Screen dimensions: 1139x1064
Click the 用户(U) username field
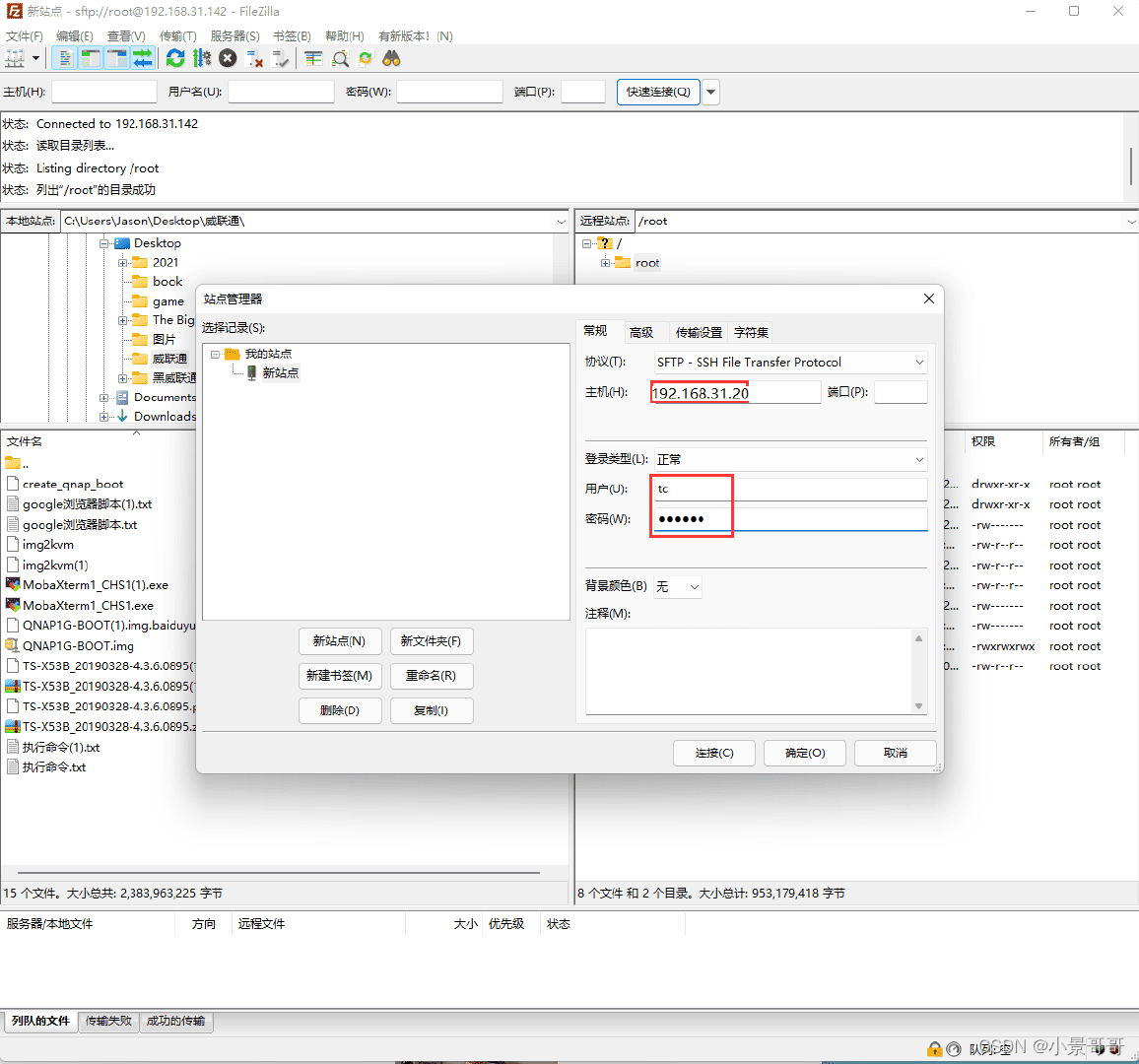(x=790, y=490)
